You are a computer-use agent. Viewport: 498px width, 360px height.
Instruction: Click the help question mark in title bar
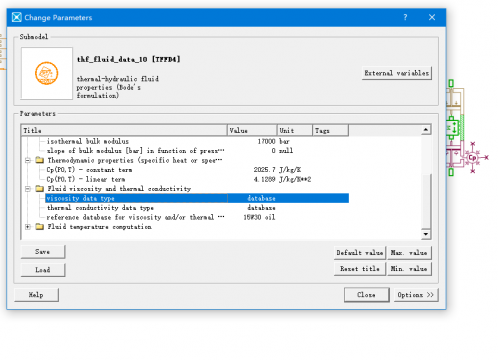pos(405,17)
